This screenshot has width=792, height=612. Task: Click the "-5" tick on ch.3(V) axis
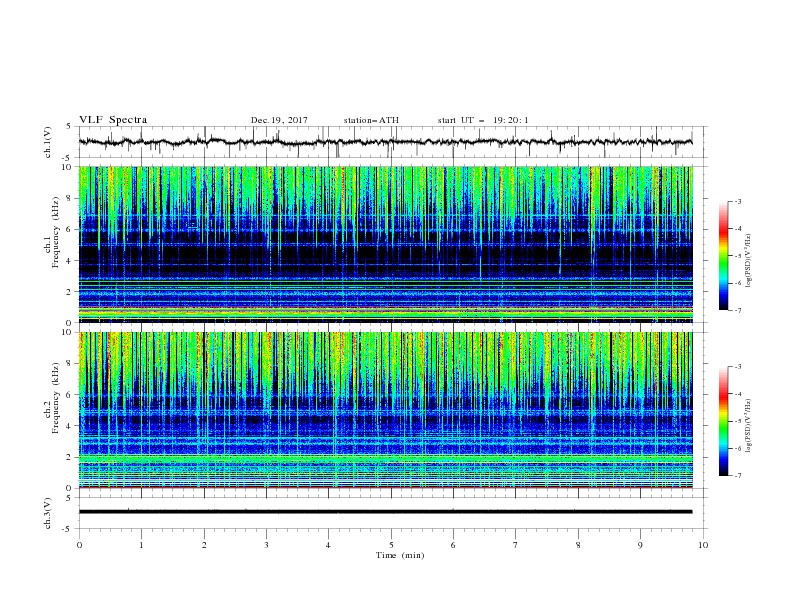[x=68, y=529]
